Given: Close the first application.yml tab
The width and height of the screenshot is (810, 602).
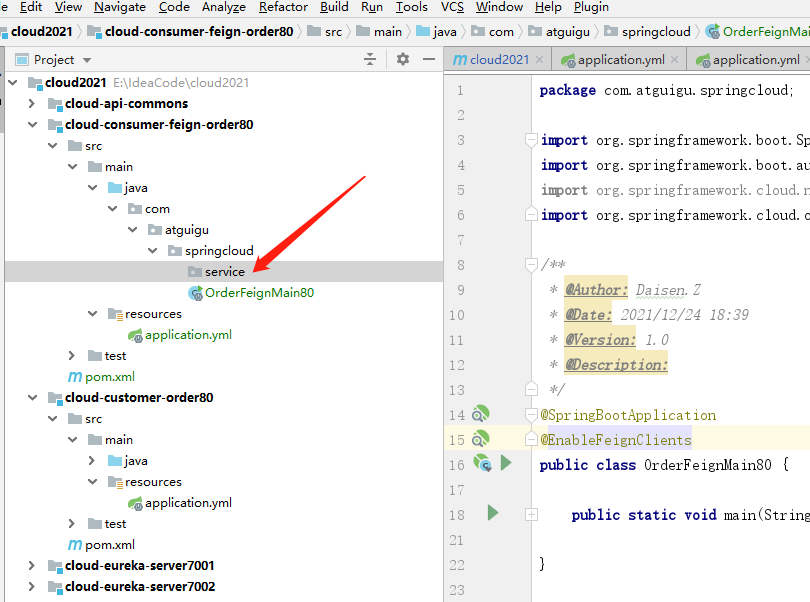Looking at the screenshot, I should [675, 60].
